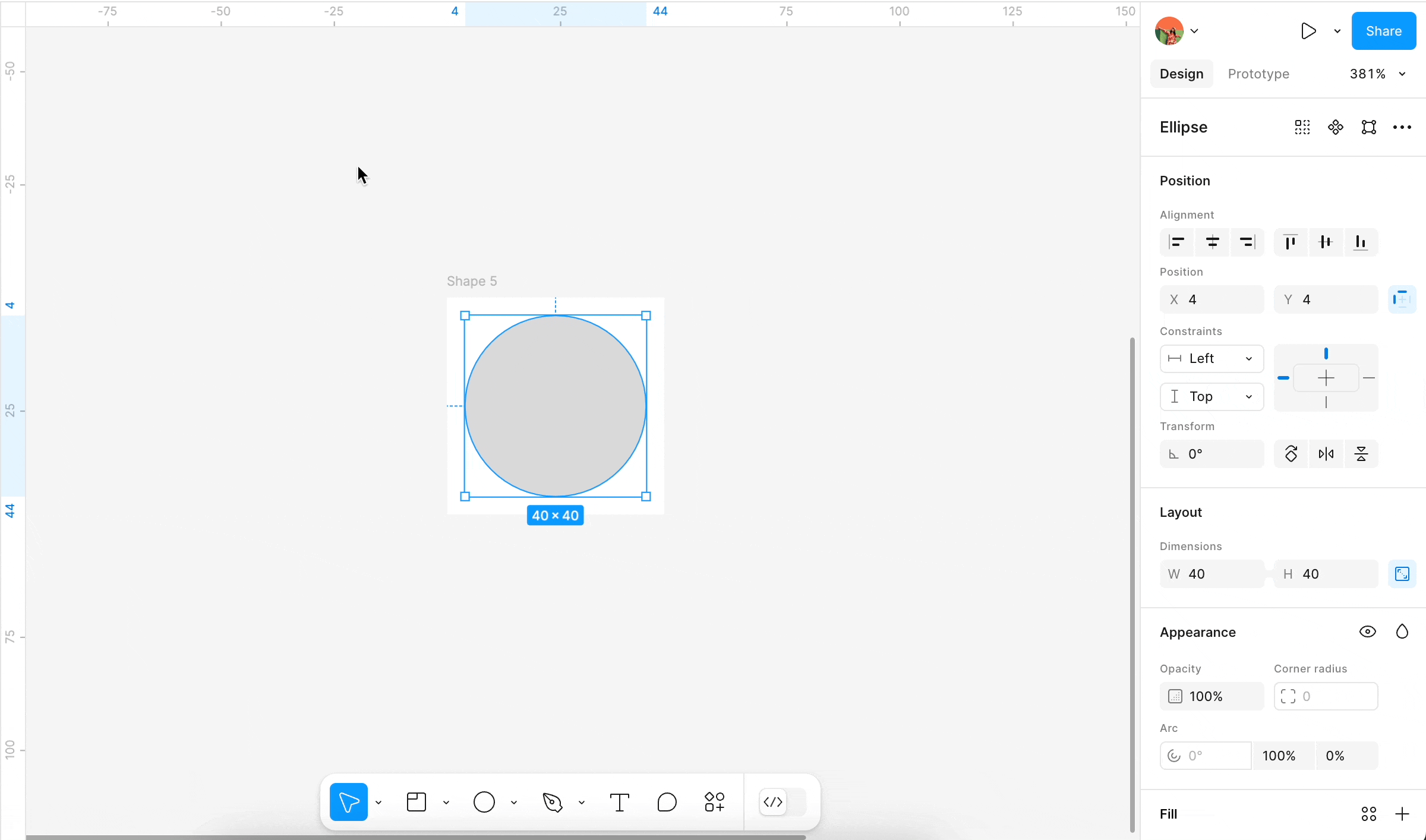Click align left alignment icon
The height and width of the screenshot is (840, 1426).
coord(1176,242)
